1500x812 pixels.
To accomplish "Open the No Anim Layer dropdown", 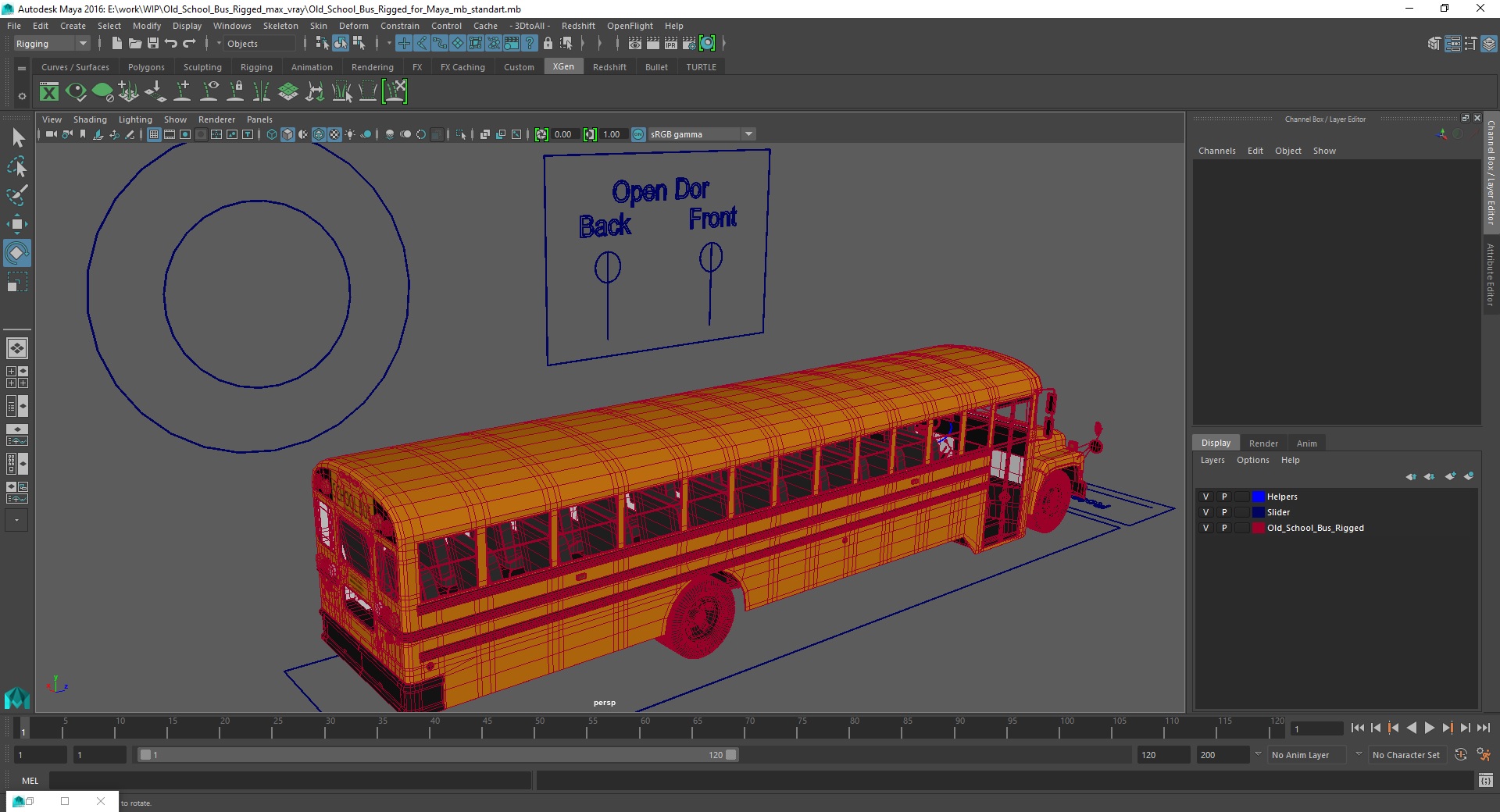I will (x=1307, y=755).
